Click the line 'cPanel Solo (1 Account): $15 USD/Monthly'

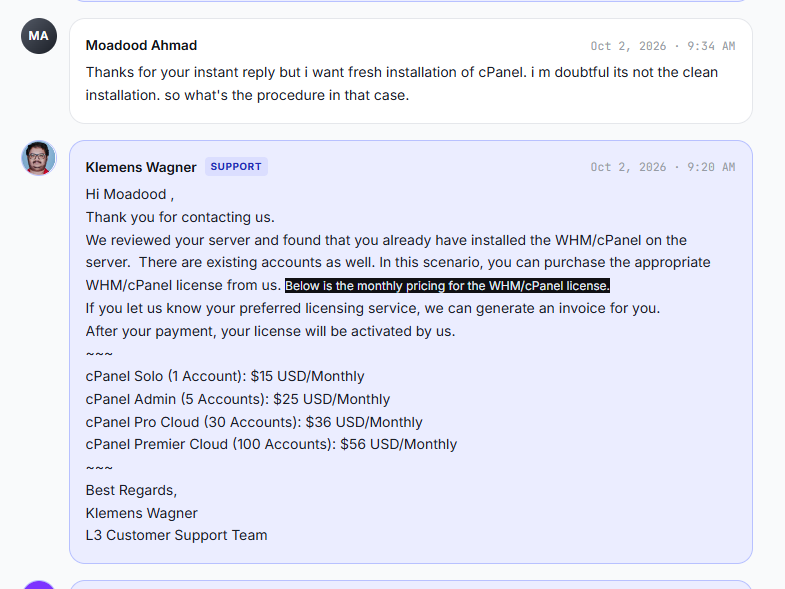coord(225,376)
